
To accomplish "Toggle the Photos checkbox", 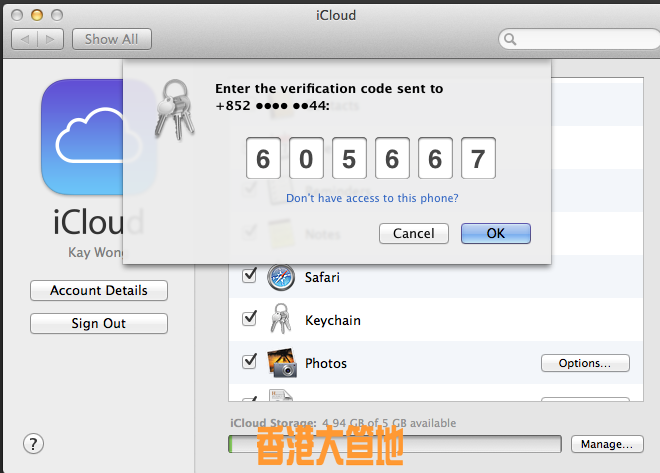I will click(249, 361).
